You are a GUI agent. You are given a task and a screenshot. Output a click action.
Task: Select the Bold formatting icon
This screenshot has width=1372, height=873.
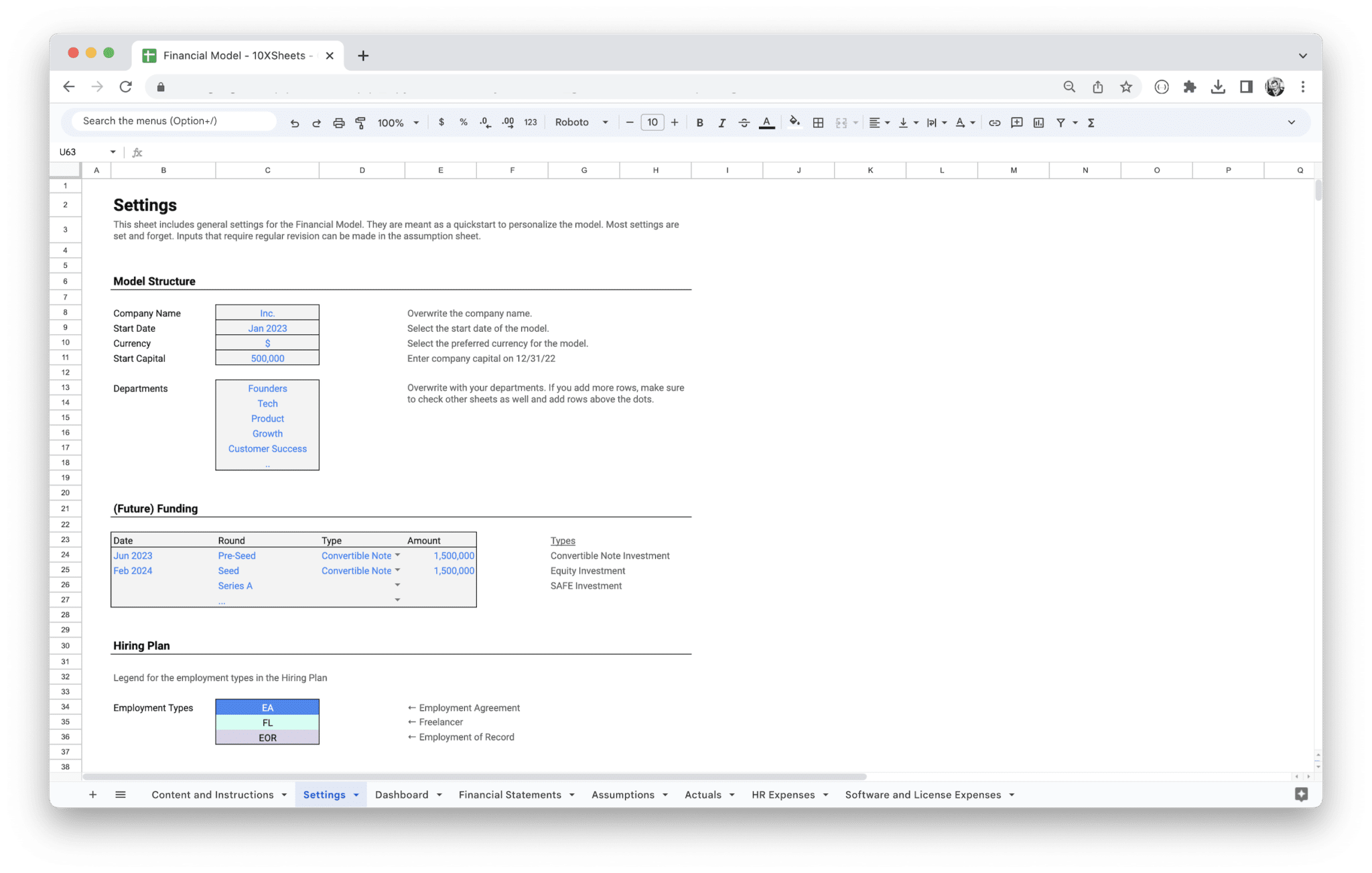[699, 122]
